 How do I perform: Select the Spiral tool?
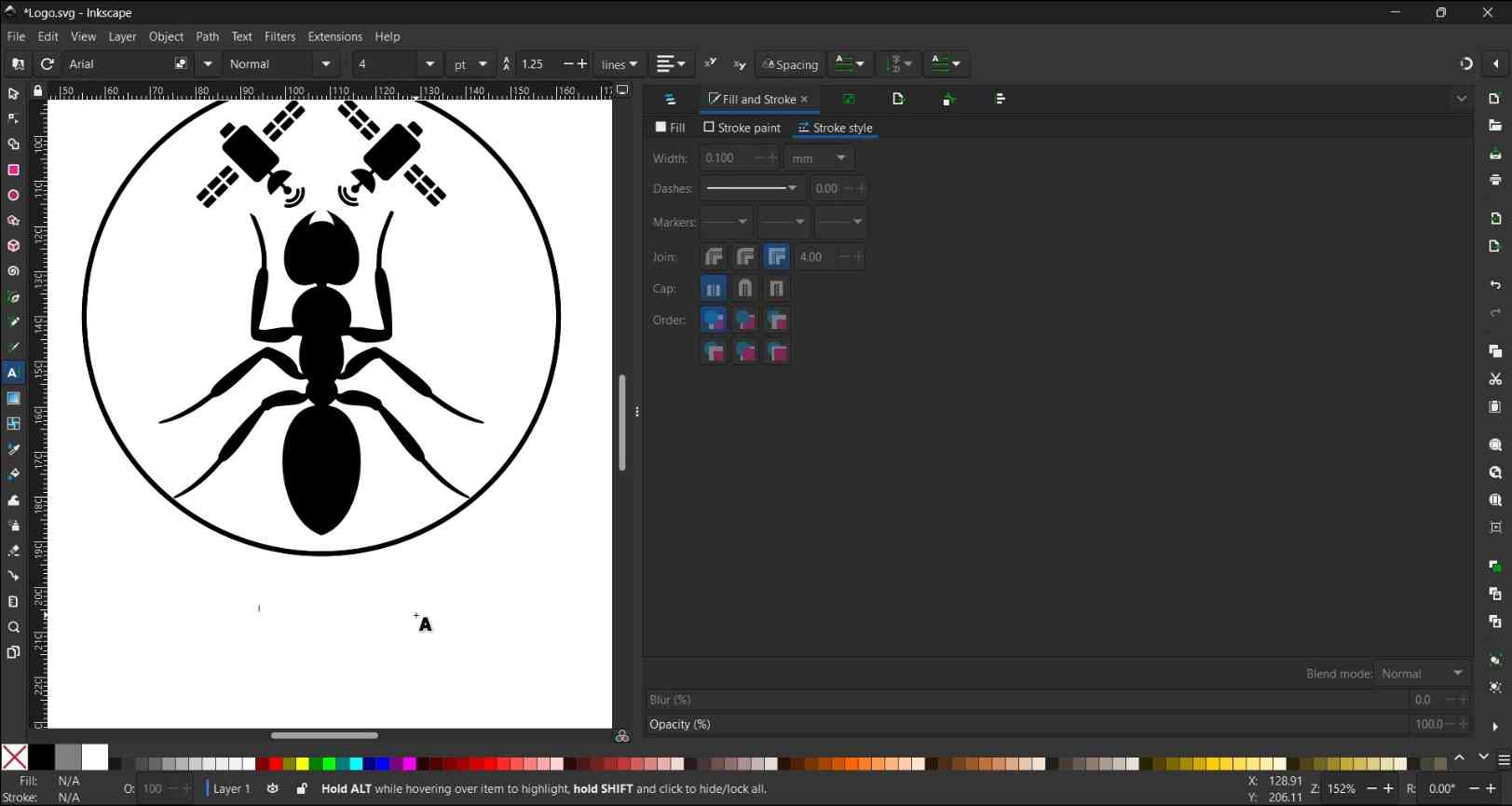pyautogui.click(x=13, y=272)
